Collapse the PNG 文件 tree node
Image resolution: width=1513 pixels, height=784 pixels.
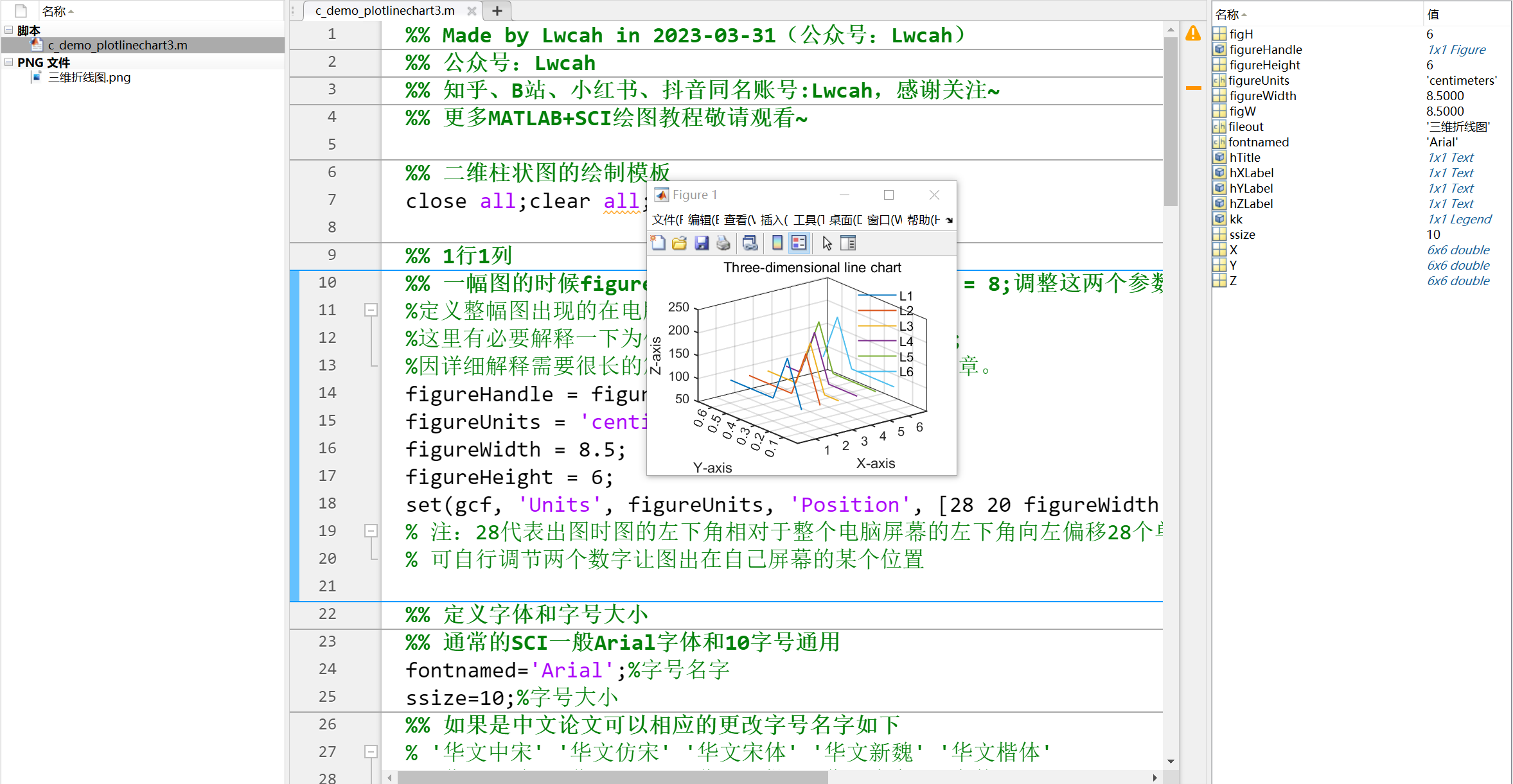tap(8, 62)
